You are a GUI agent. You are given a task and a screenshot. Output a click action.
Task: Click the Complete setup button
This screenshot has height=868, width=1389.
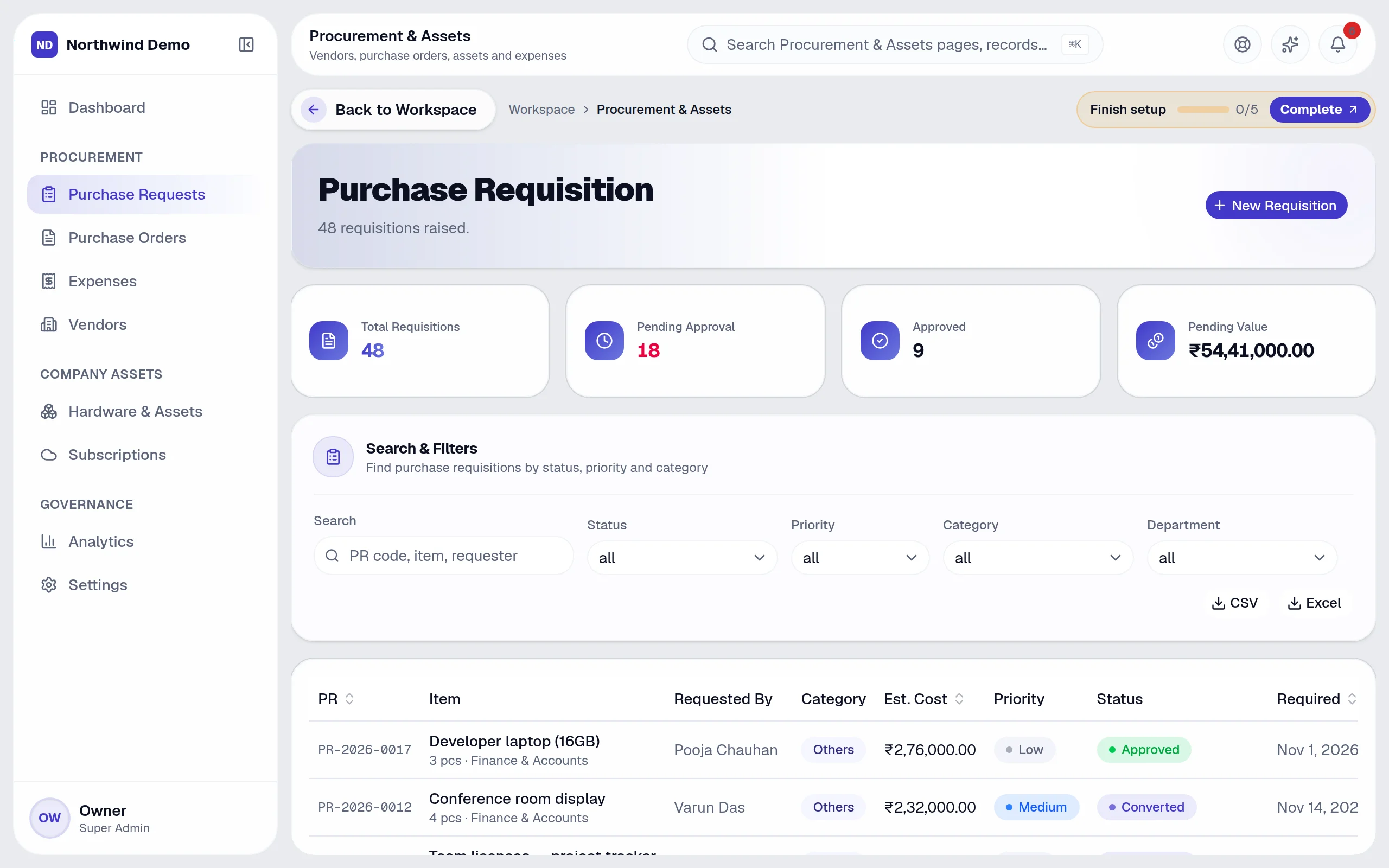pyautogui.click(x=1319, y=109)
